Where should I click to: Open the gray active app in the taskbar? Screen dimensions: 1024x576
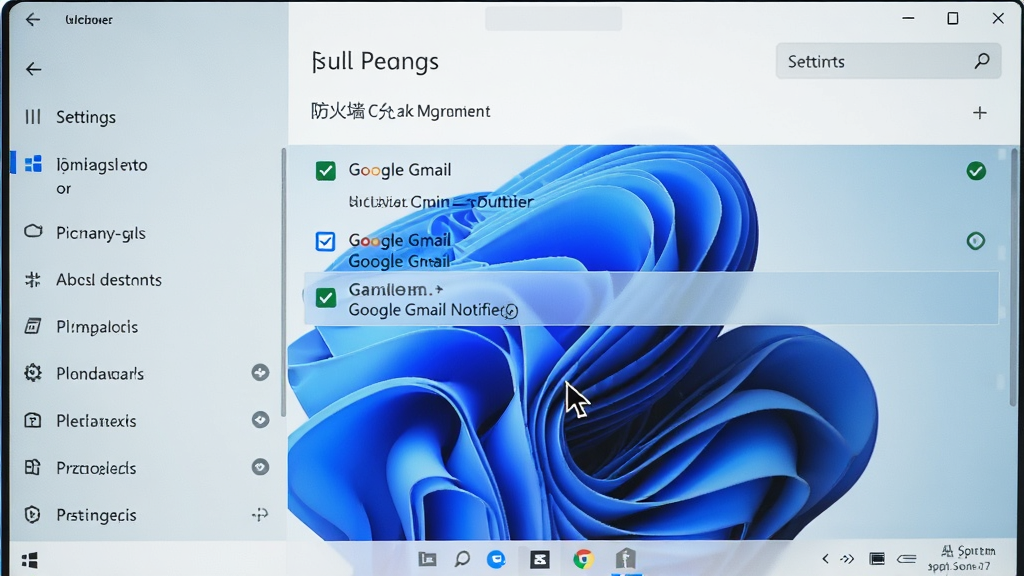point(626,558)
